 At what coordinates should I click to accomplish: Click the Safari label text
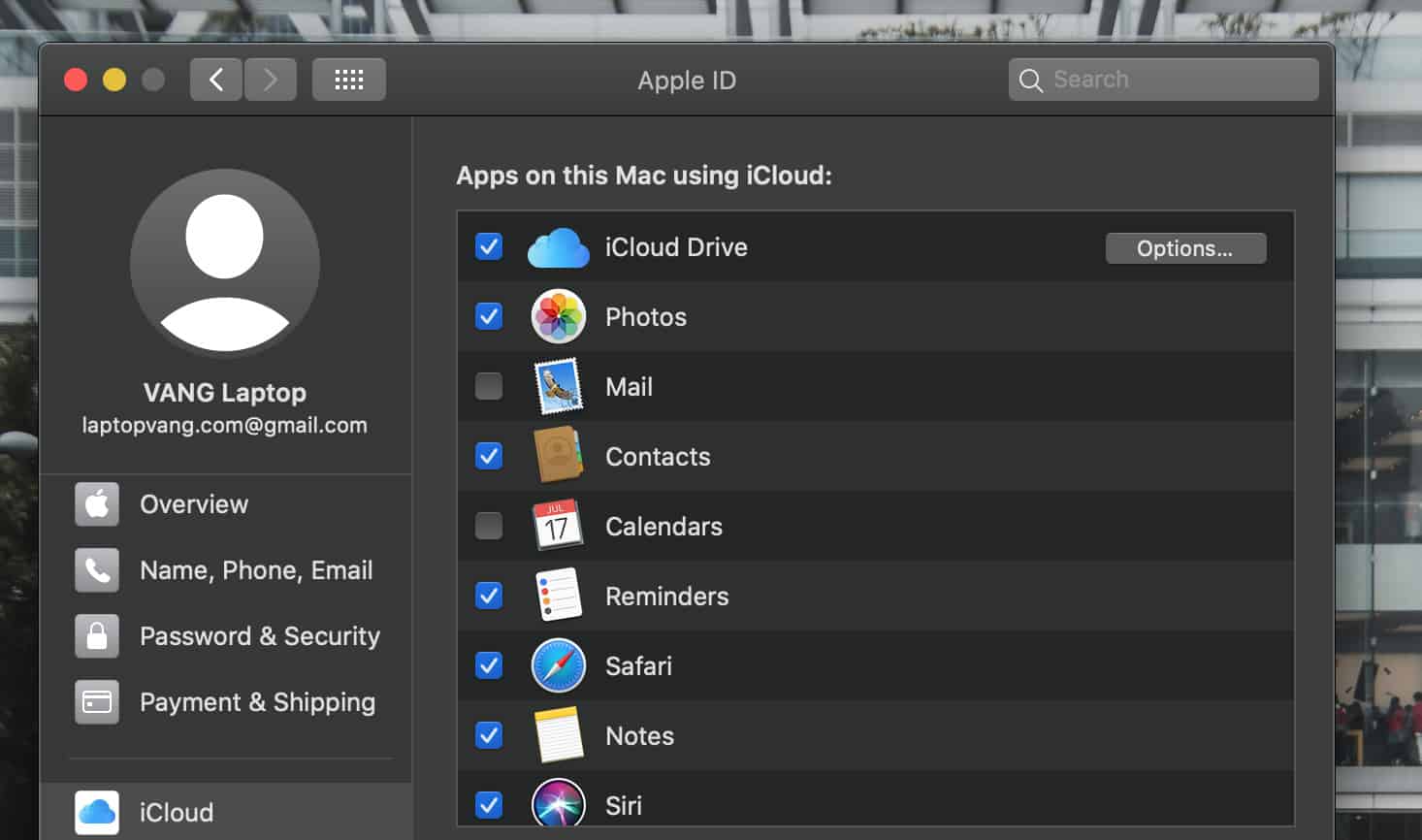tap(638, 666)
